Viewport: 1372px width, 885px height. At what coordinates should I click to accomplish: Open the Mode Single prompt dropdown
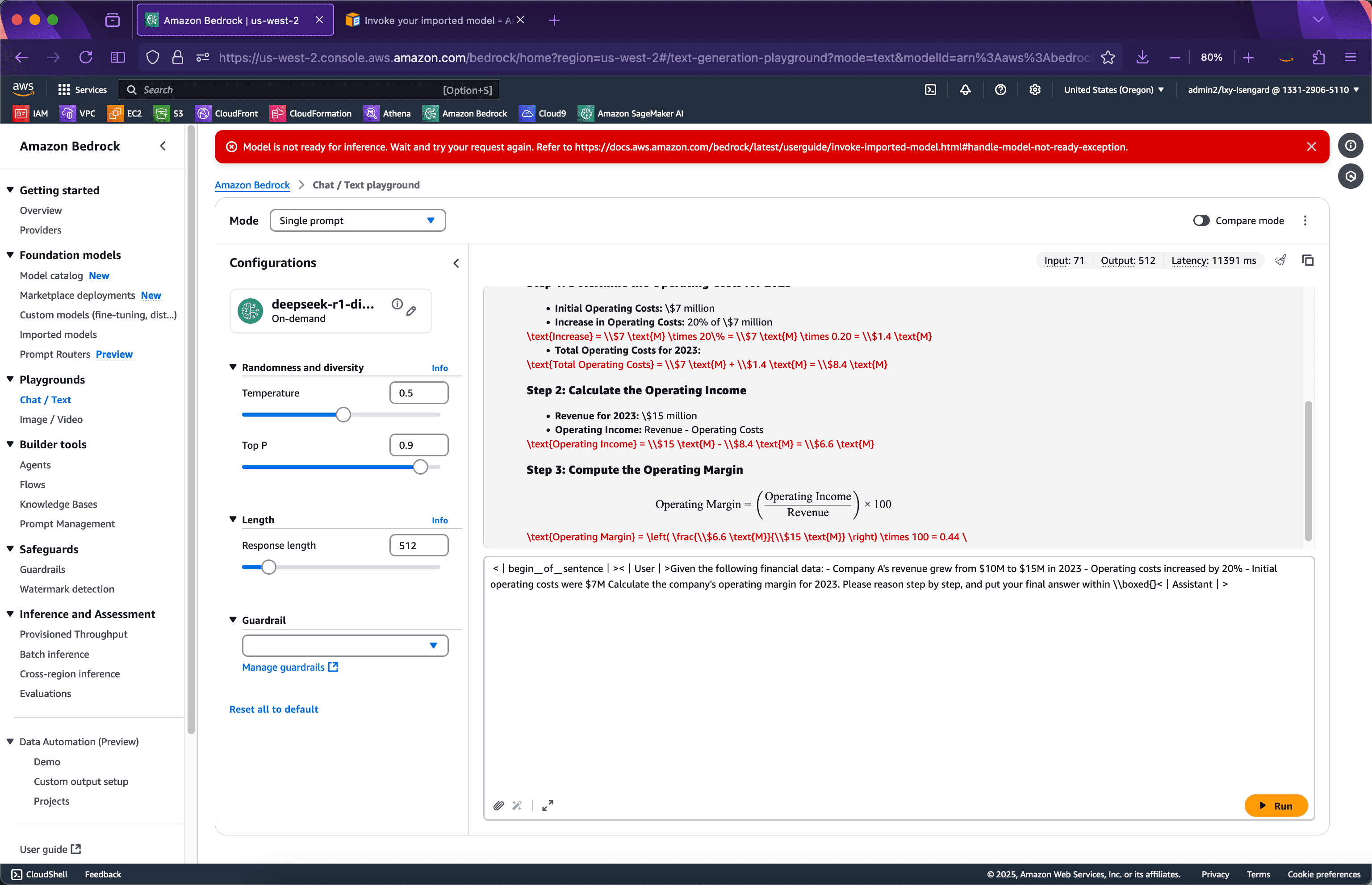[357, 221]
